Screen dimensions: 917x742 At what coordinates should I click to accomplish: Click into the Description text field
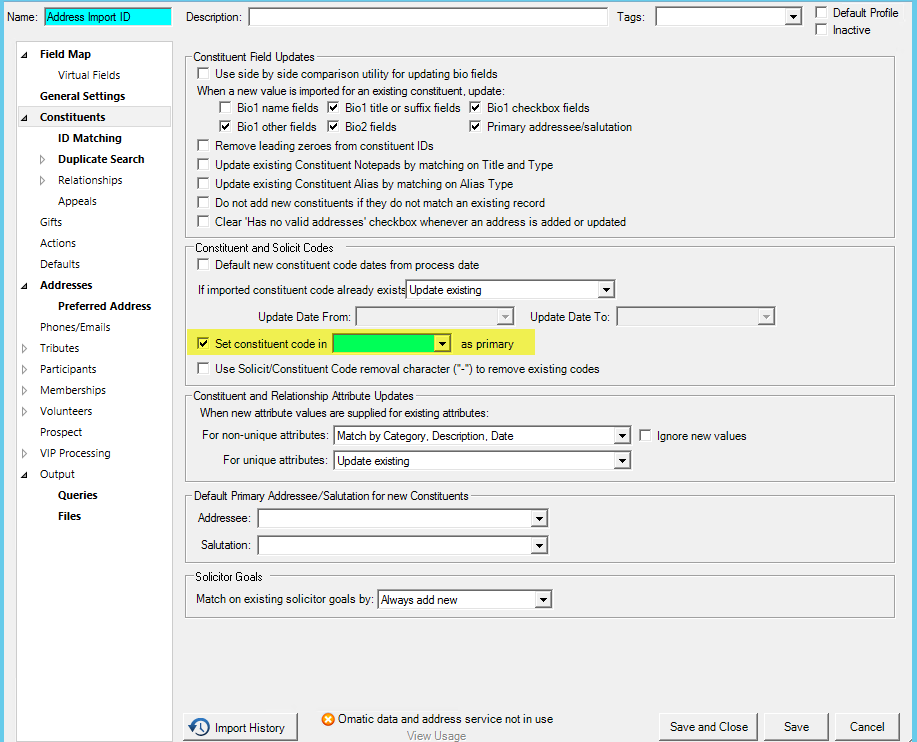coord(428,17)
